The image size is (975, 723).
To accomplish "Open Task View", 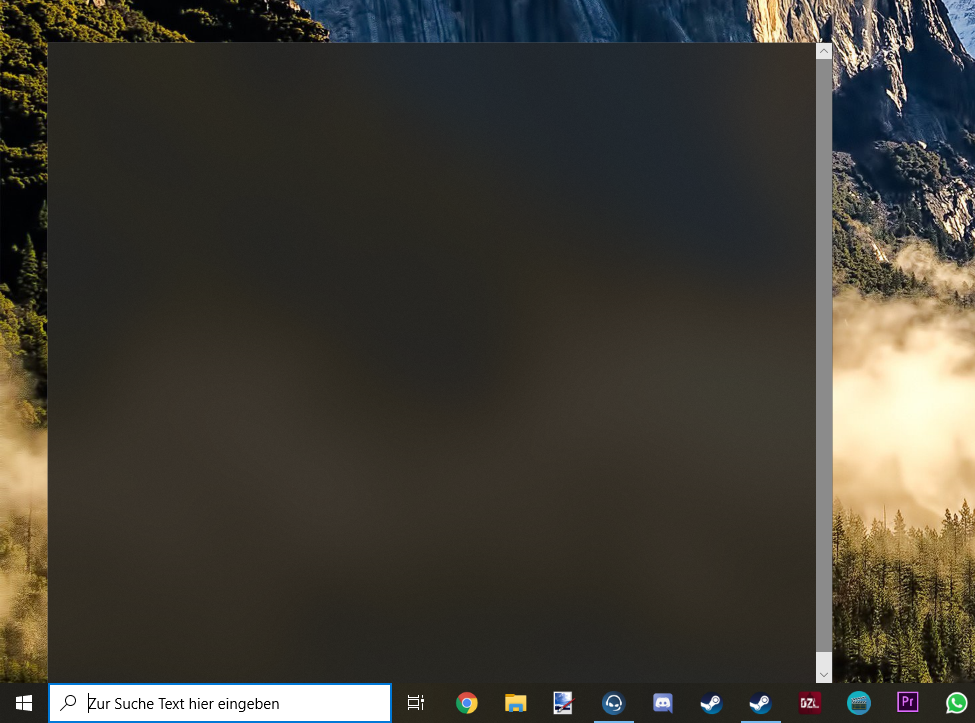I will tap(416, 703).
